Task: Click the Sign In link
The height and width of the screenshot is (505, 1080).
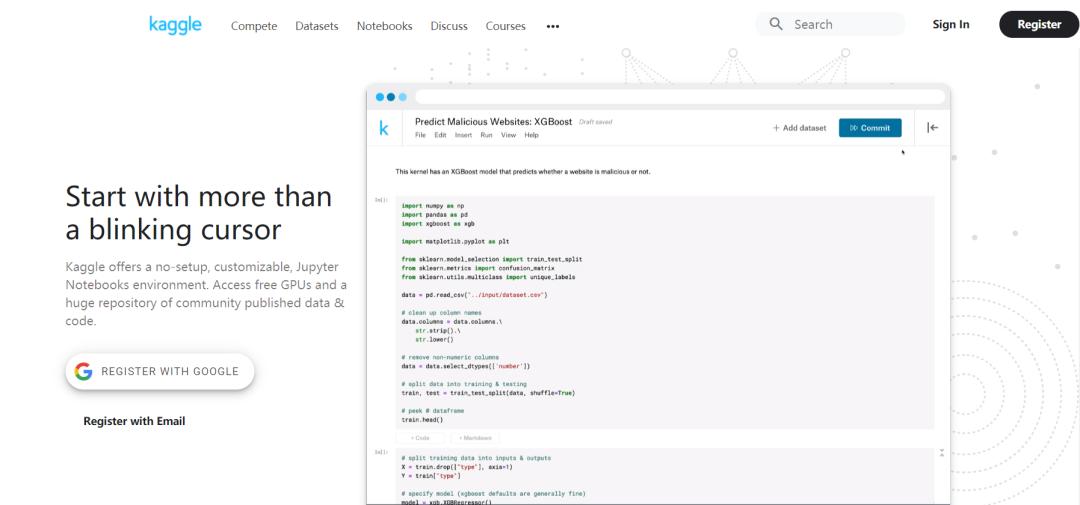Action: tap(950, 24)
